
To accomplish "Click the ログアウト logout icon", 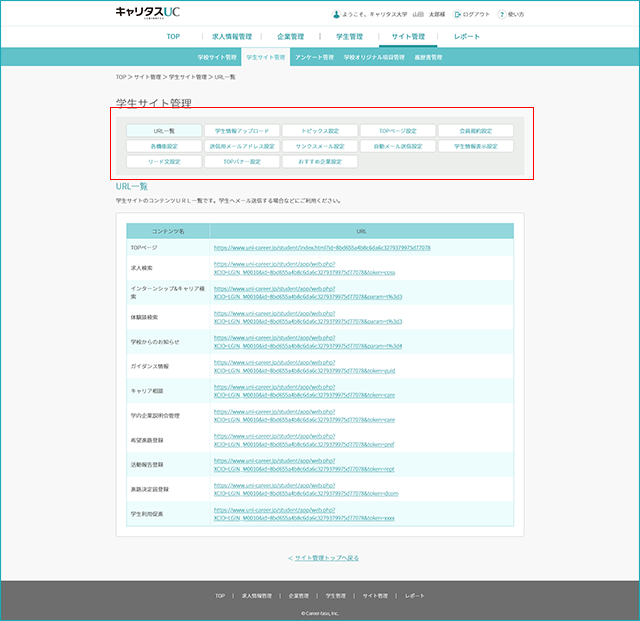I will (x=457, y=15).
